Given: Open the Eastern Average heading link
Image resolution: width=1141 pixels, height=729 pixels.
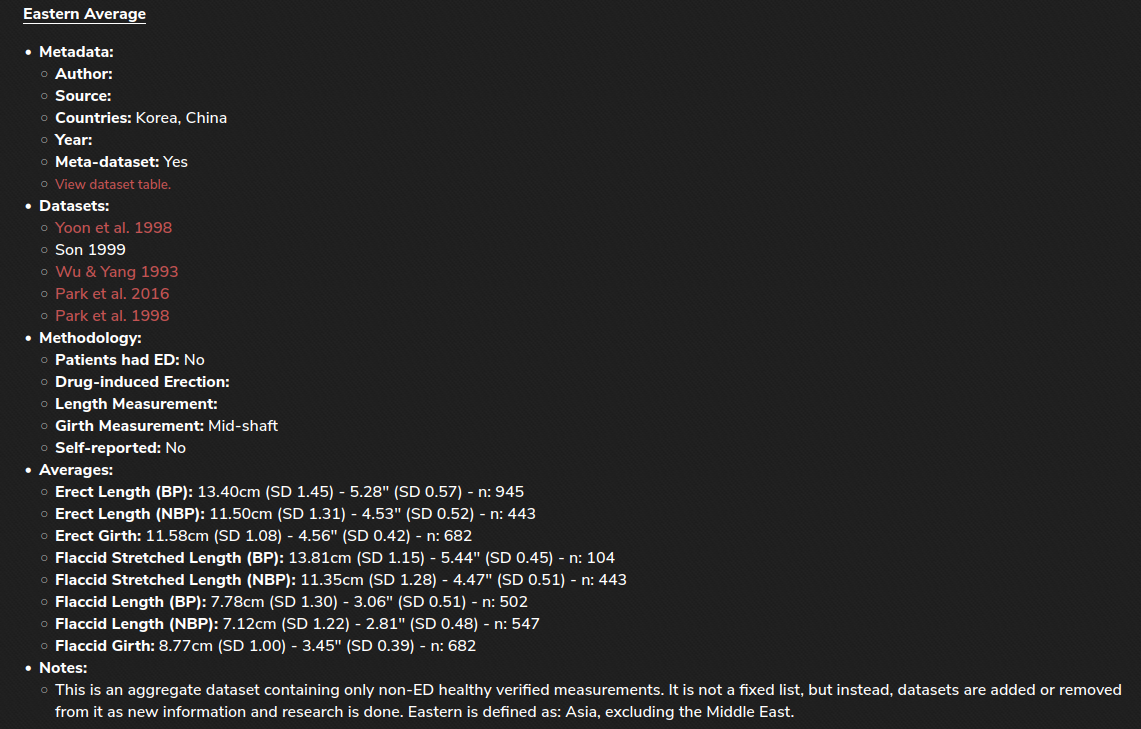Looking at the screenshot, I should point(84,14).
